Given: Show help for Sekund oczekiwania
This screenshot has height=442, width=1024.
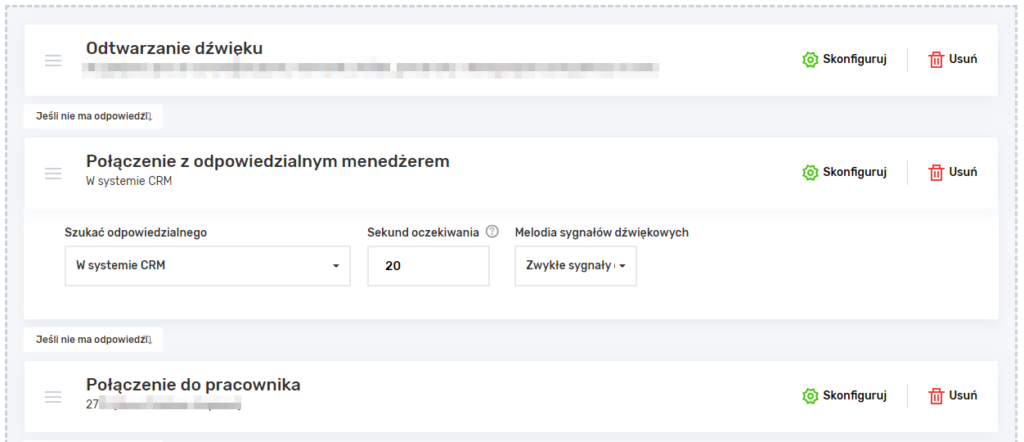Looking at the screenshot, I should pos(491,232).
